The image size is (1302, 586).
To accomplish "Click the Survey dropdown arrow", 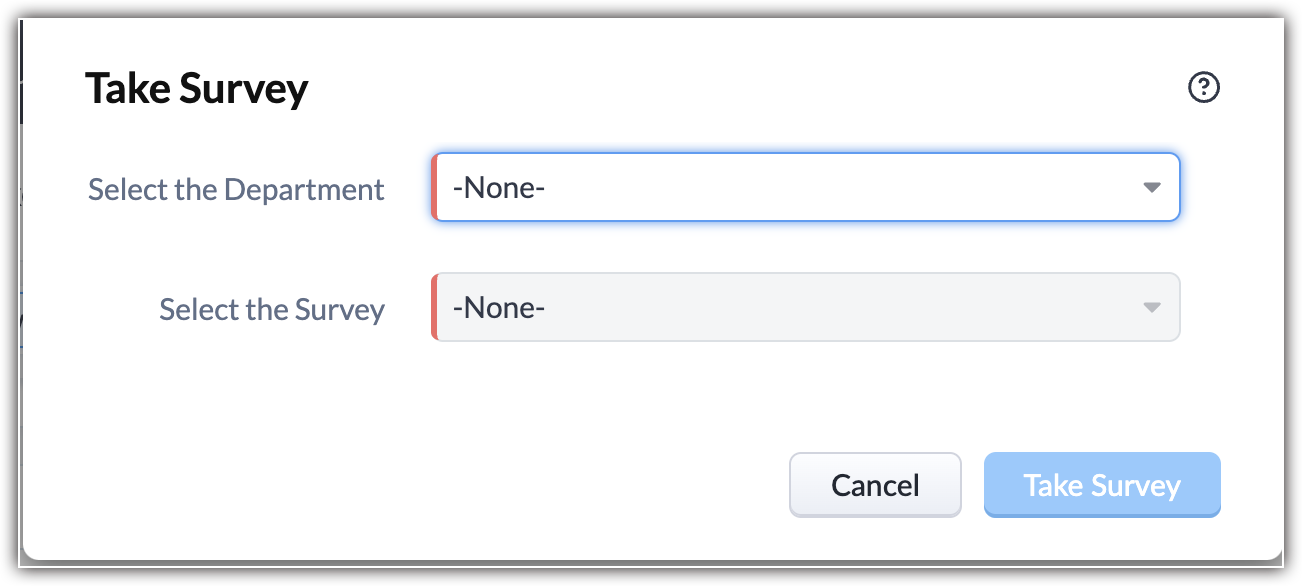I will pyautogui.click(x=1152, y=308).
